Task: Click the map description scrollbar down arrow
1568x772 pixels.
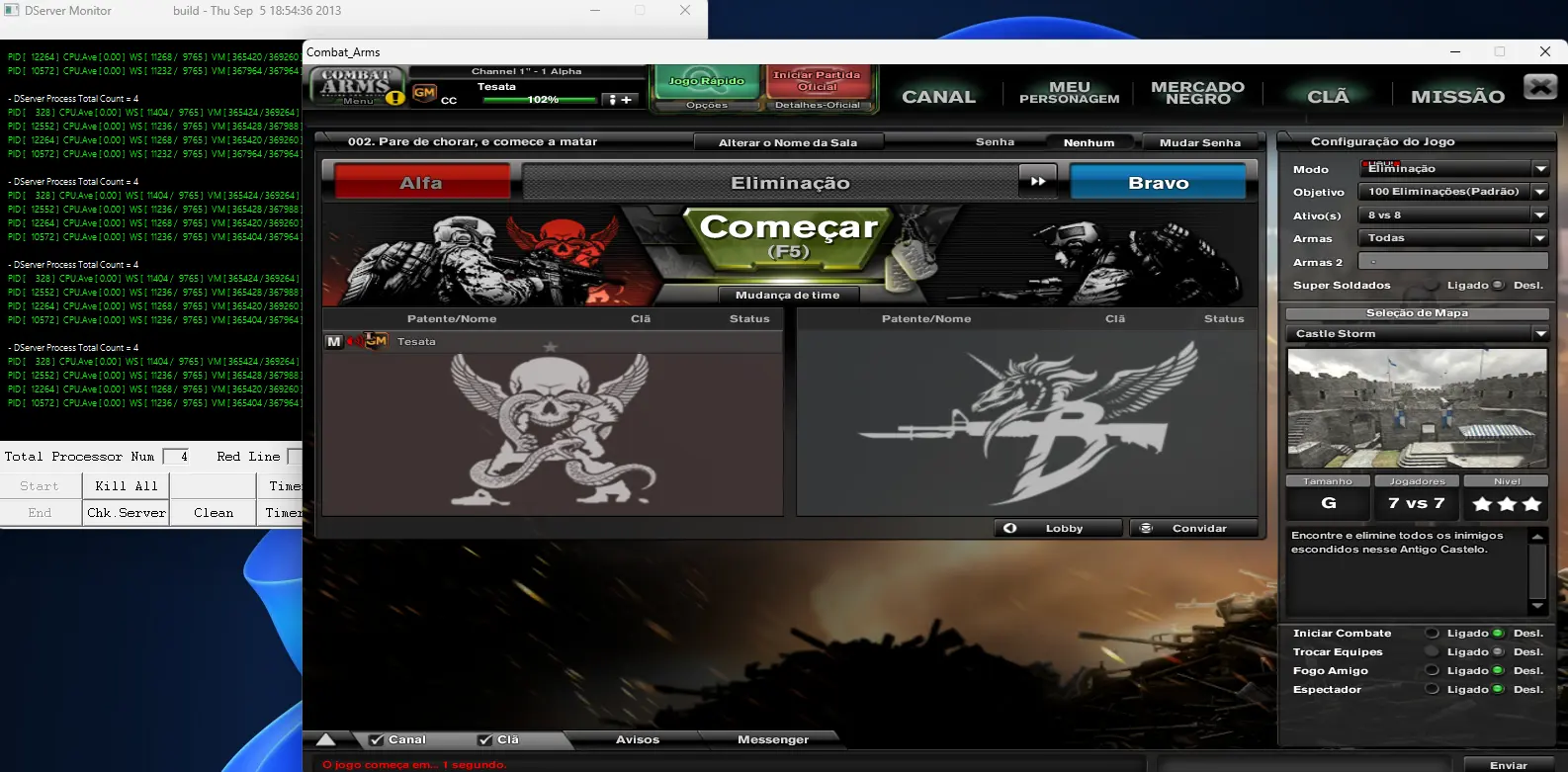Action: [x=1537, y=606]
